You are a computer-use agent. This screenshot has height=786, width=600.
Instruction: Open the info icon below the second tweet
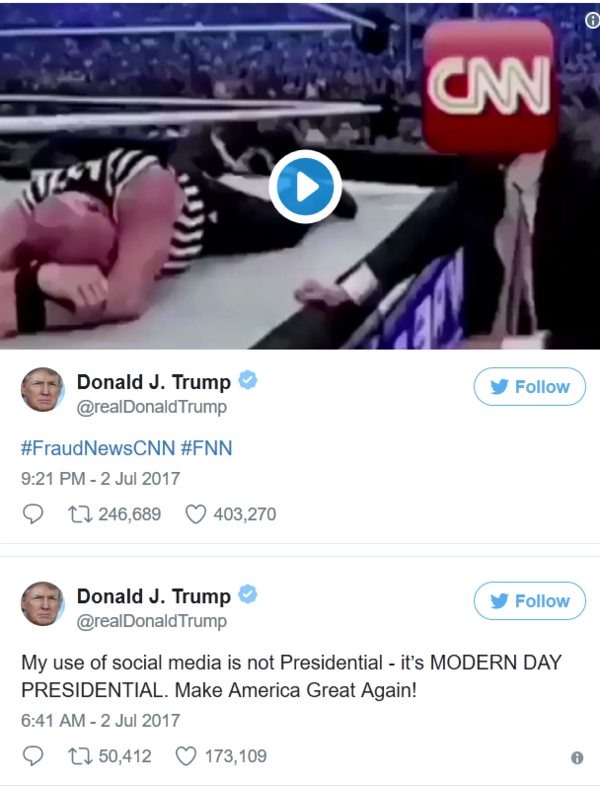(577, 757)
